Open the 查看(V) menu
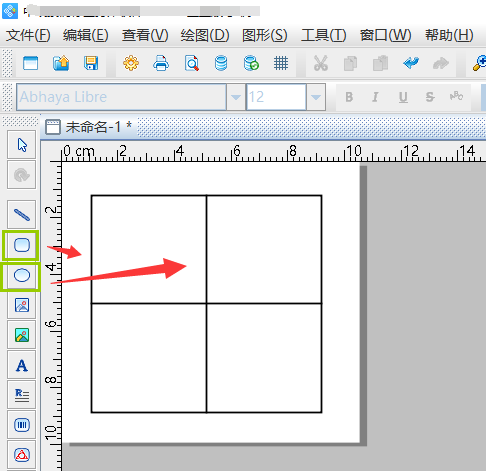Viewport: 486px width, 471px height. click(x=145, y=35)
